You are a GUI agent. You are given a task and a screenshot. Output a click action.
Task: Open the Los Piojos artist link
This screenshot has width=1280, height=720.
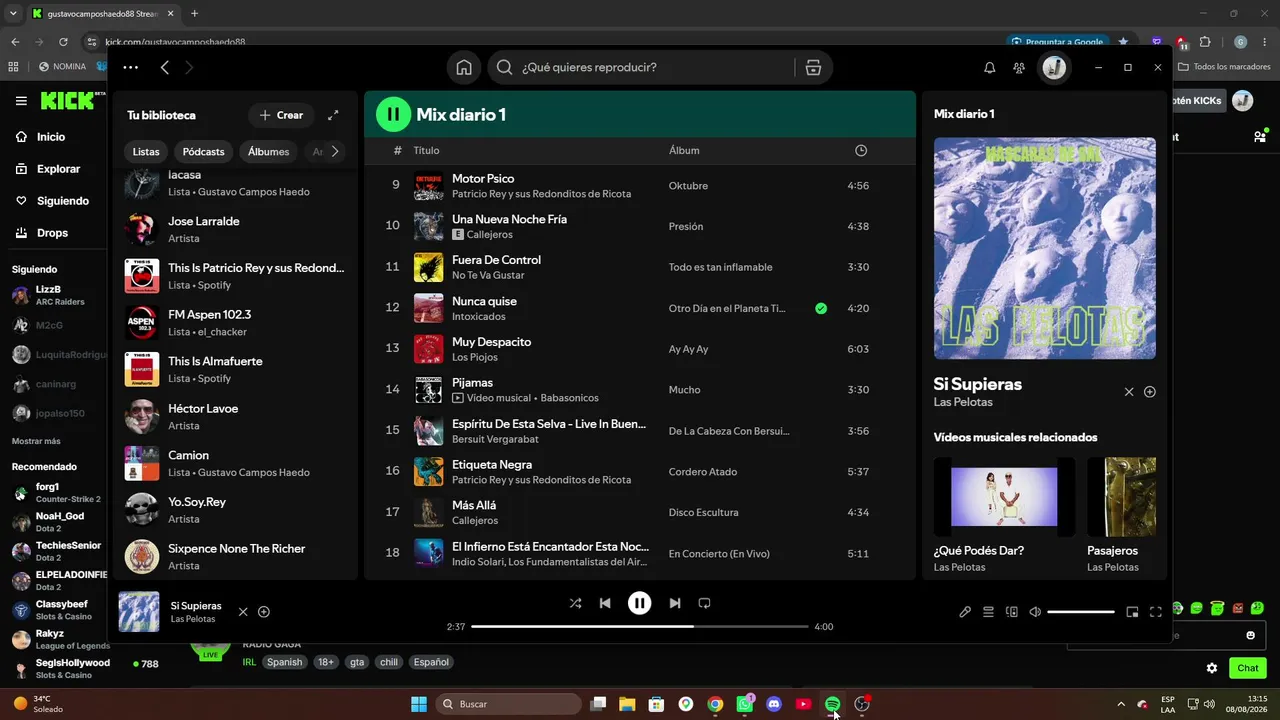click(475, 357)
